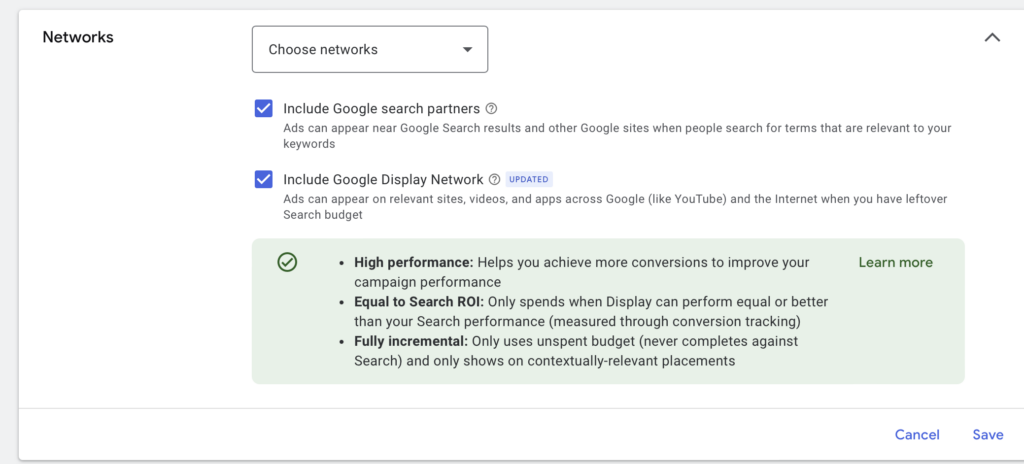Click the Display Network description text

click(x=615, y=207)
